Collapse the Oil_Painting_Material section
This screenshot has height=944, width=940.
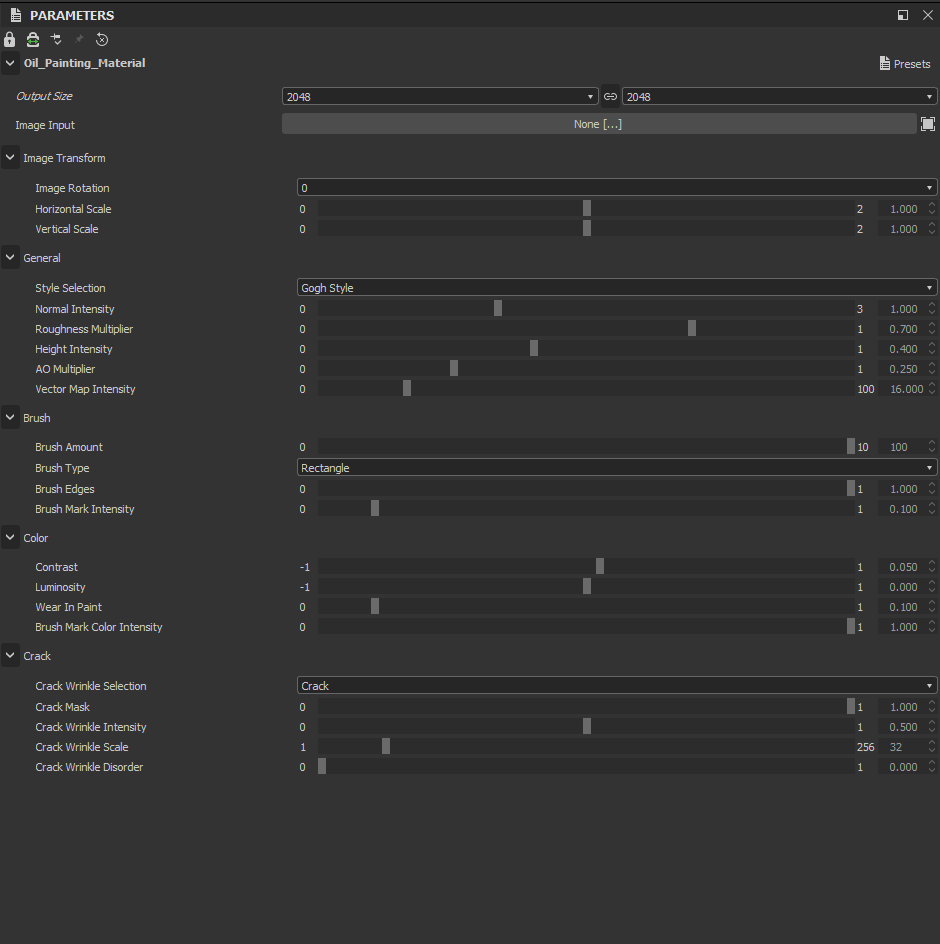[10, 63]
